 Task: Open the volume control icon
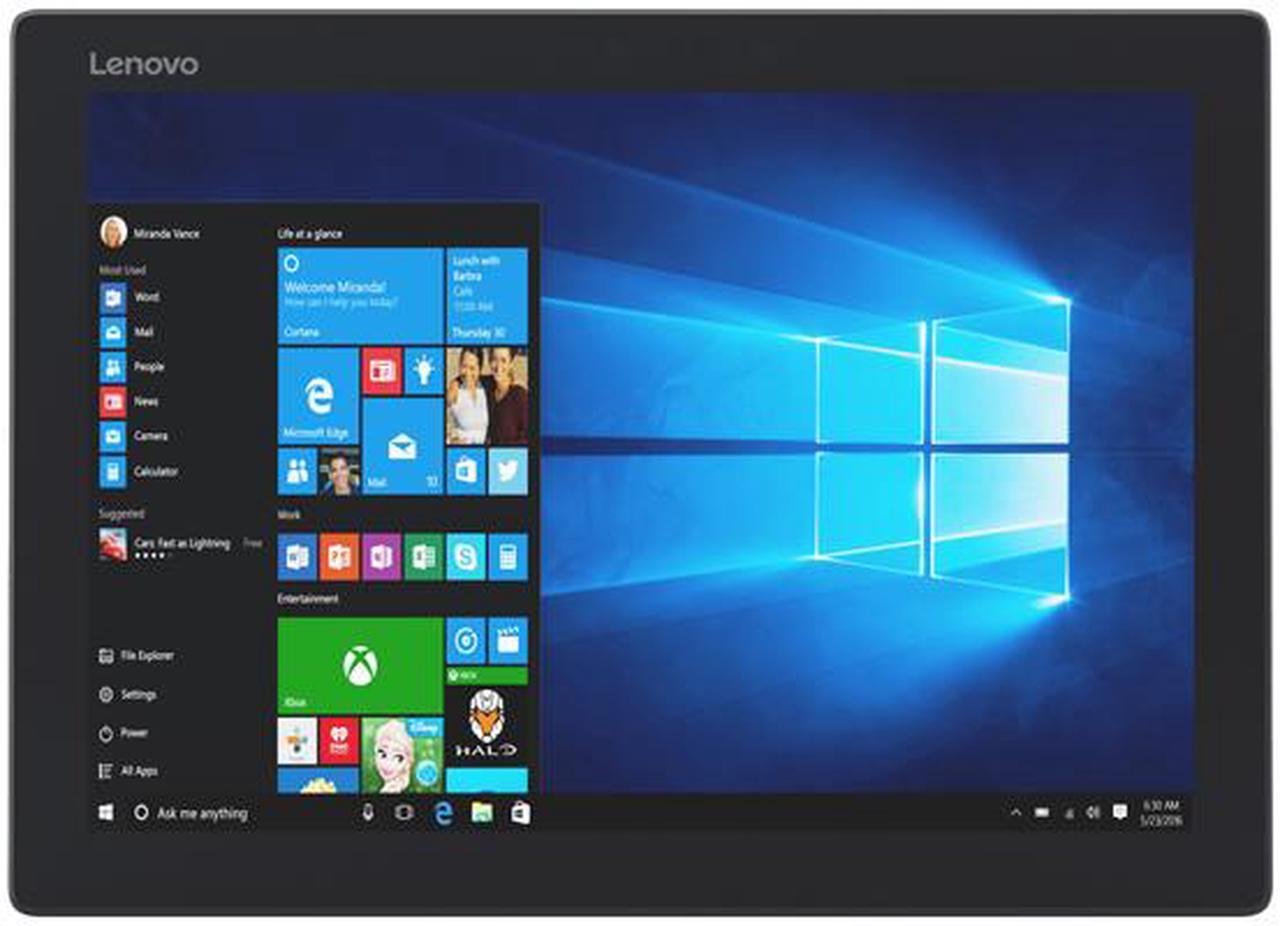(x=1093, y=813)
